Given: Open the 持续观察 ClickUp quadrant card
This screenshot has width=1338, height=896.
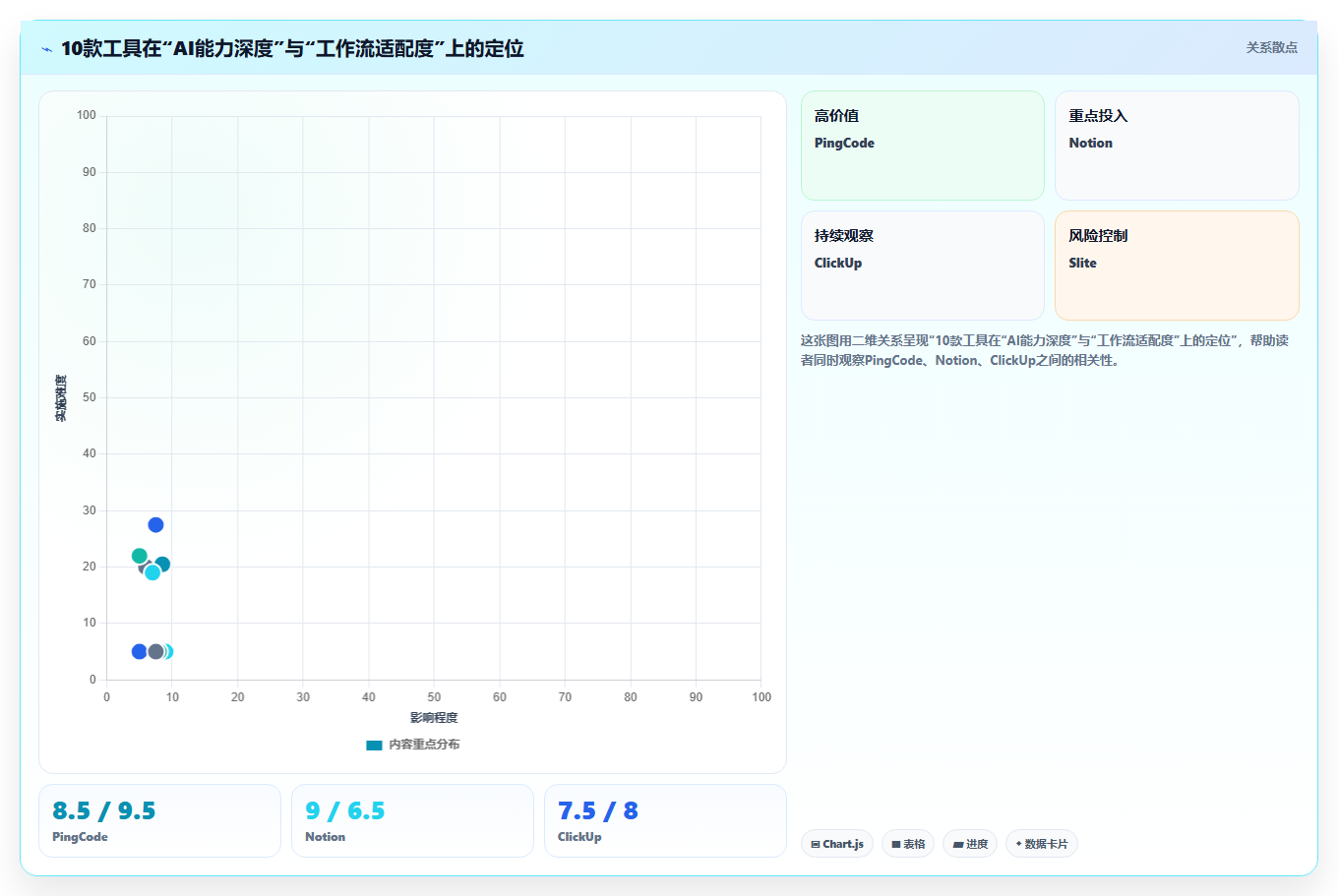Looking at the screenshot, I should point(923,266).
